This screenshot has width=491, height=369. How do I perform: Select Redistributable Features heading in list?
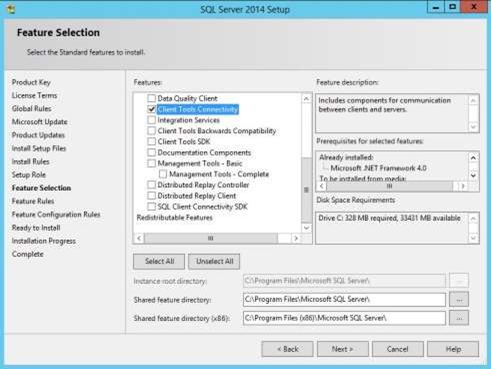tap(175, 218)
